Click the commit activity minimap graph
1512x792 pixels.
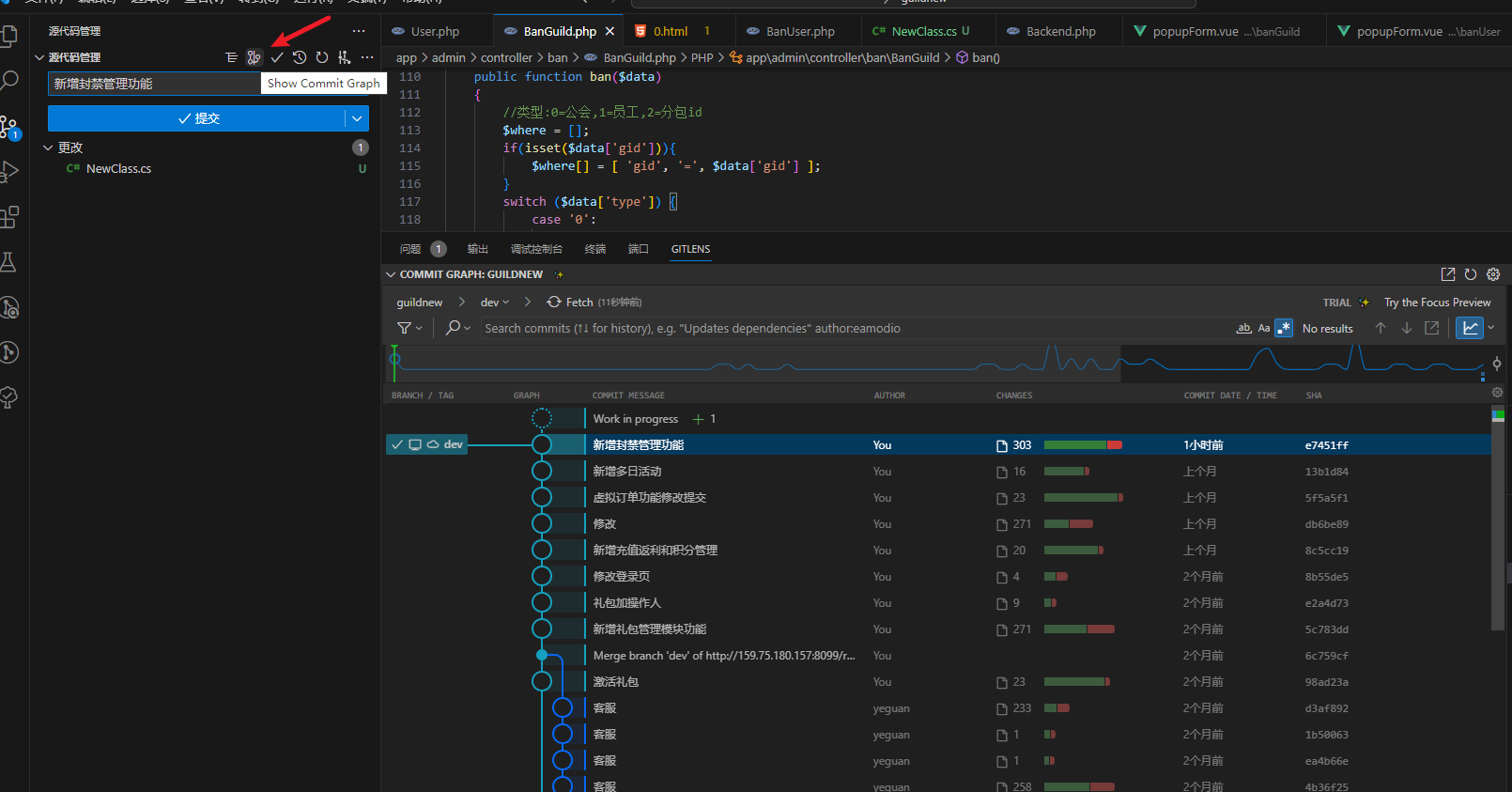937,363
